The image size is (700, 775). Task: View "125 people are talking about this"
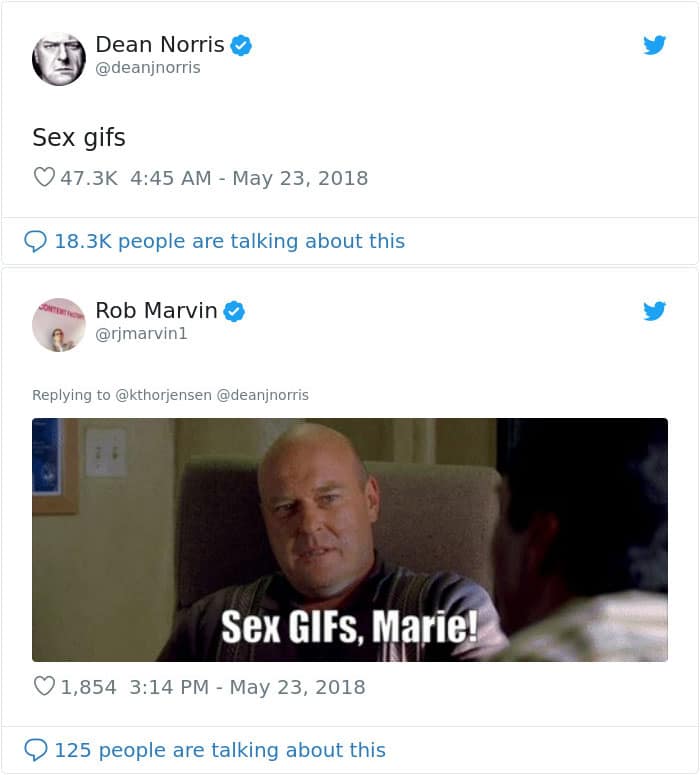[219, 750]
